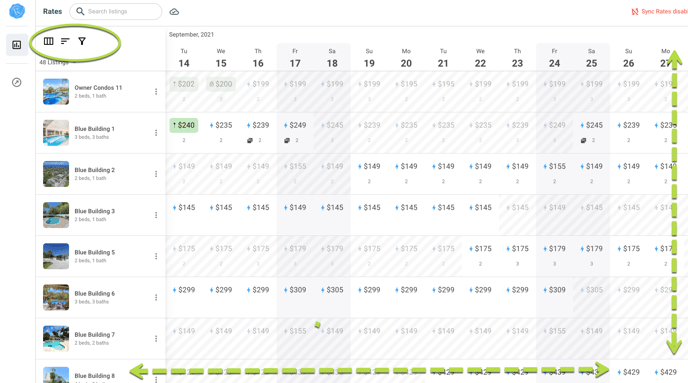Open the Blue Building 7 listing name
This screenshot has height=383, width=688.
[95, 335]
